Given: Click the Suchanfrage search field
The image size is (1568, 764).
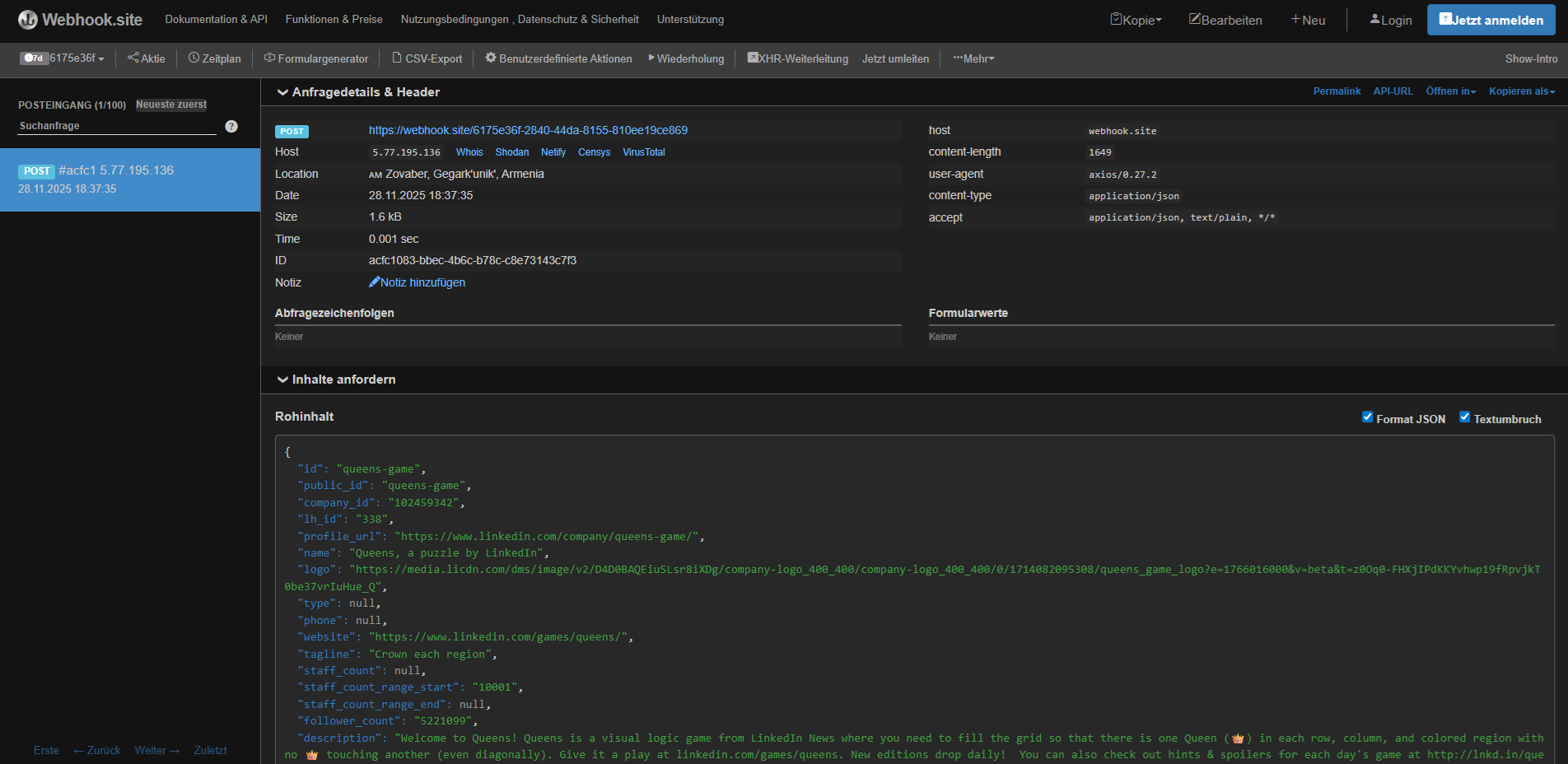Looking at the screenshot, I should click(x=117, y=126).
